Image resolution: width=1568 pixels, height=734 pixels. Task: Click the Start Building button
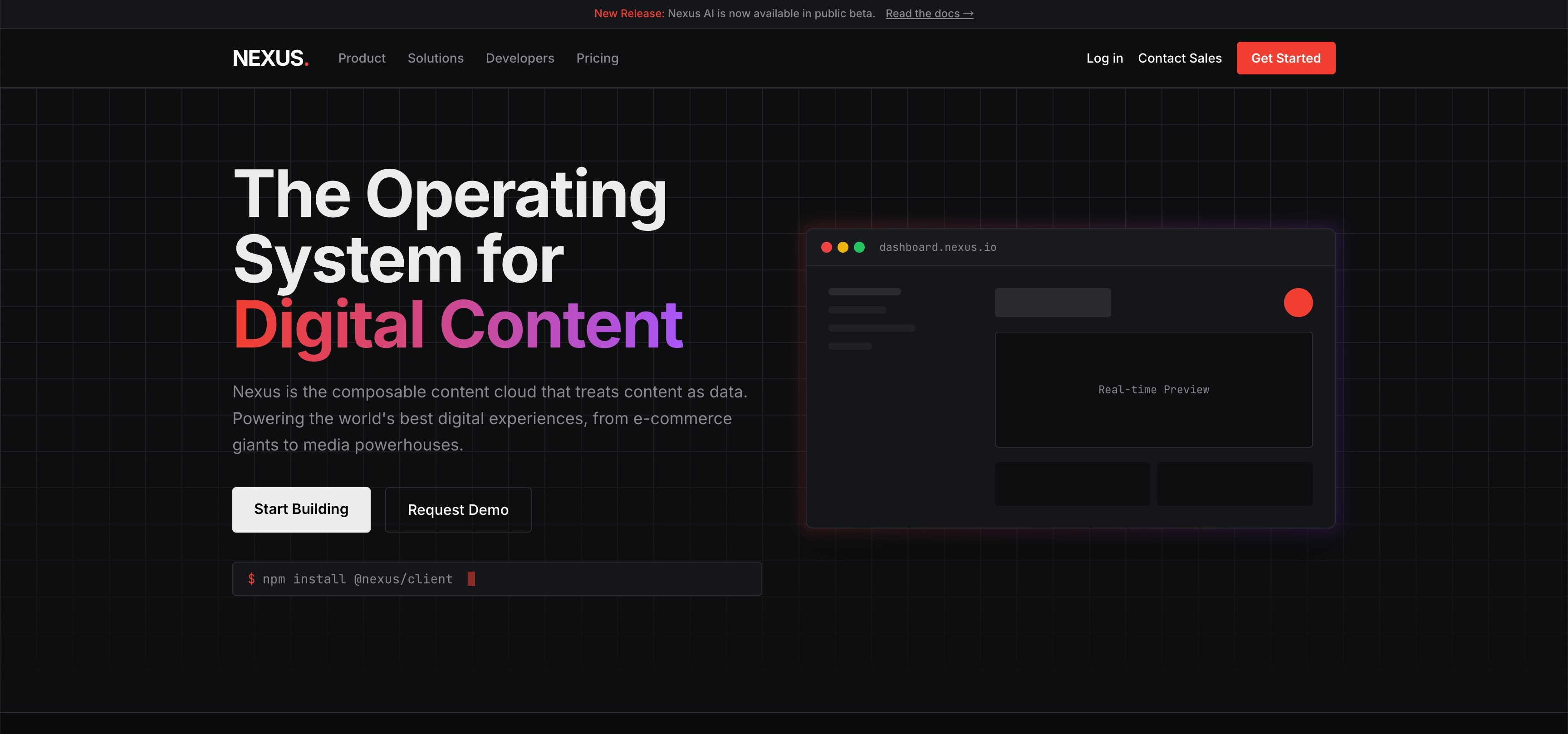click(x=301, y=509)
